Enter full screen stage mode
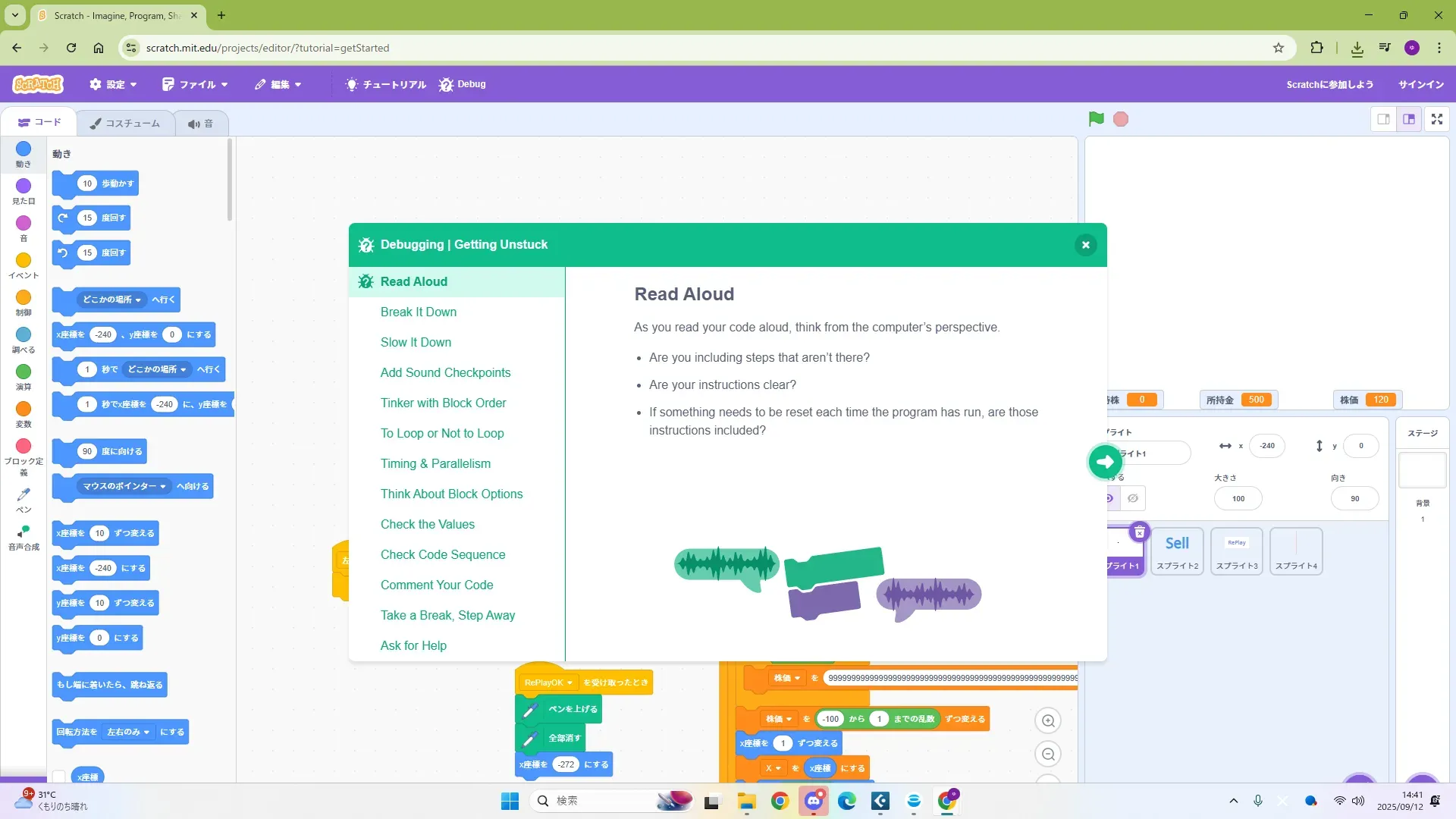This screenshot has width=1456, height=819. [1436, 119]
